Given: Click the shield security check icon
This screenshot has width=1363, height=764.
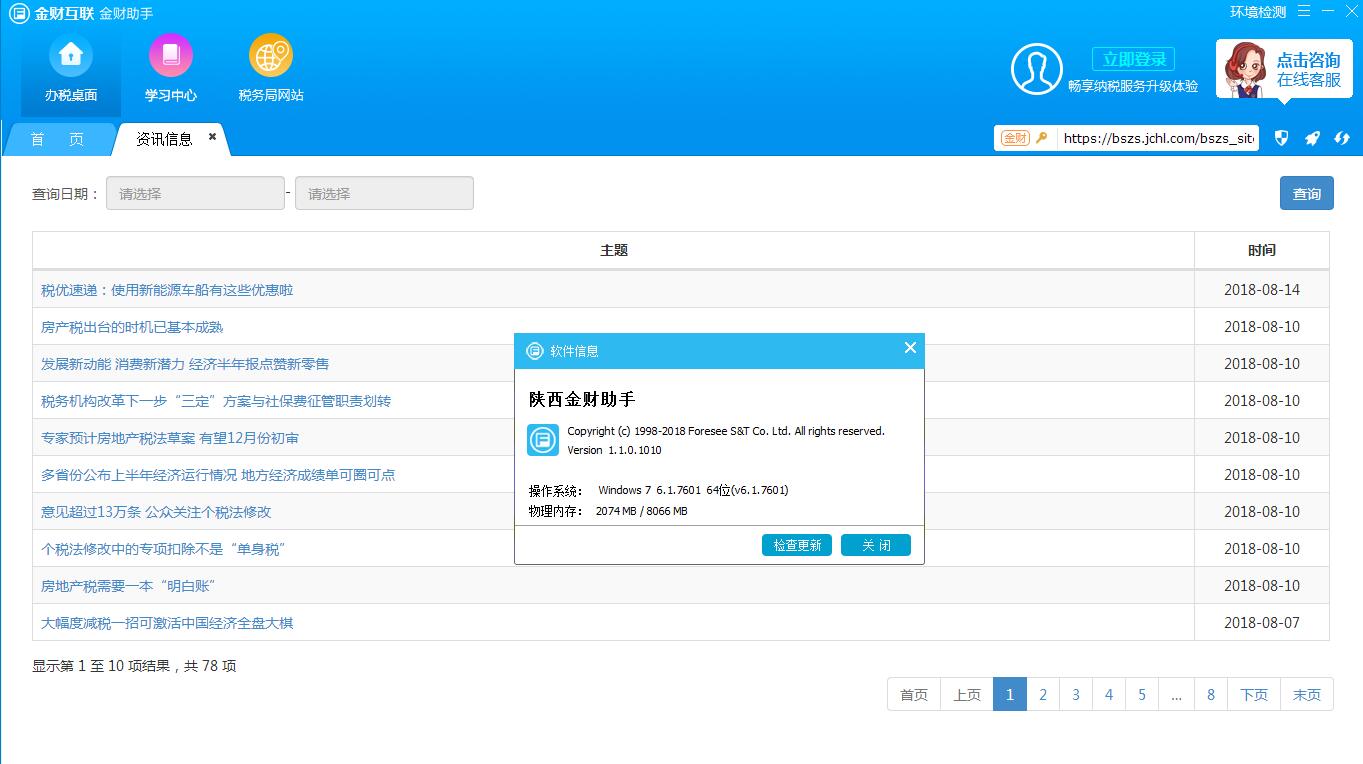Looking at the screenshot, I should 1281,138.
